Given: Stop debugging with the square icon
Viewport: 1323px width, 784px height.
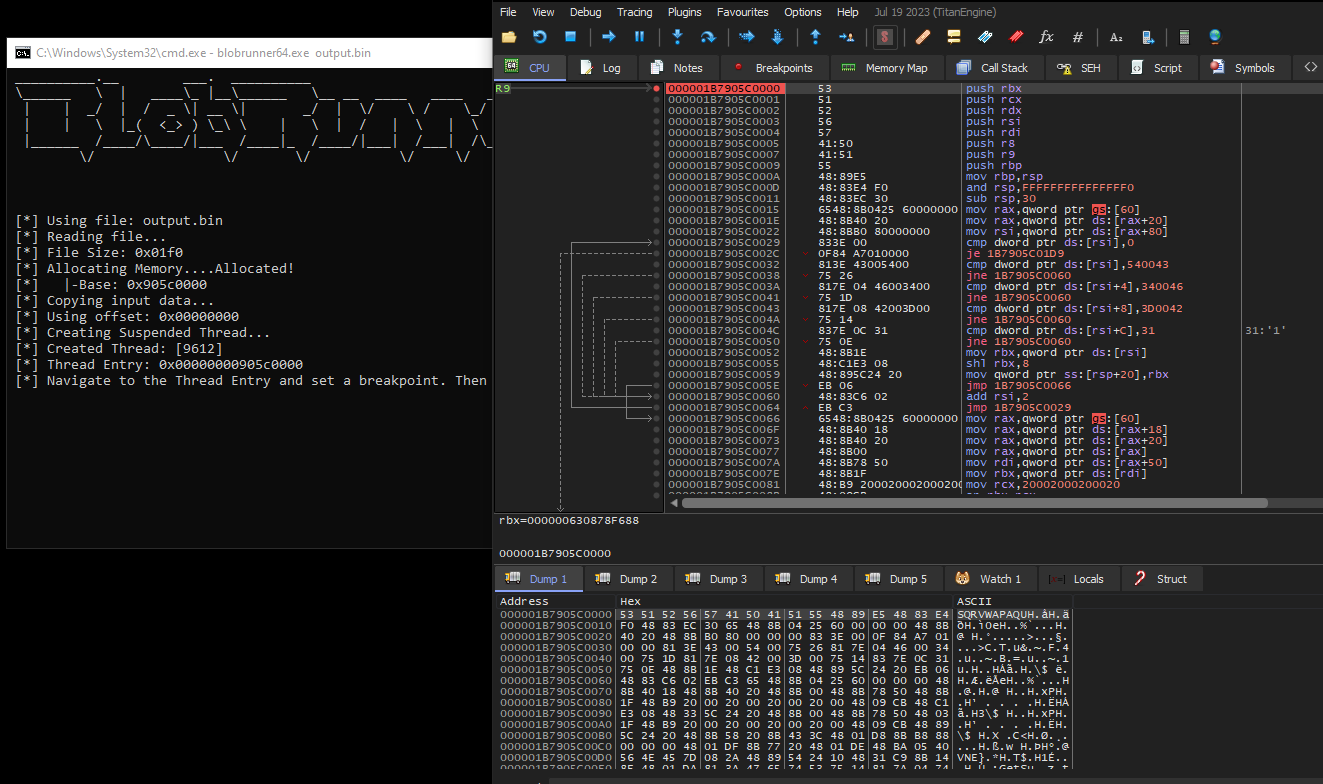Looking at the screenshot, I should (571, 37).
